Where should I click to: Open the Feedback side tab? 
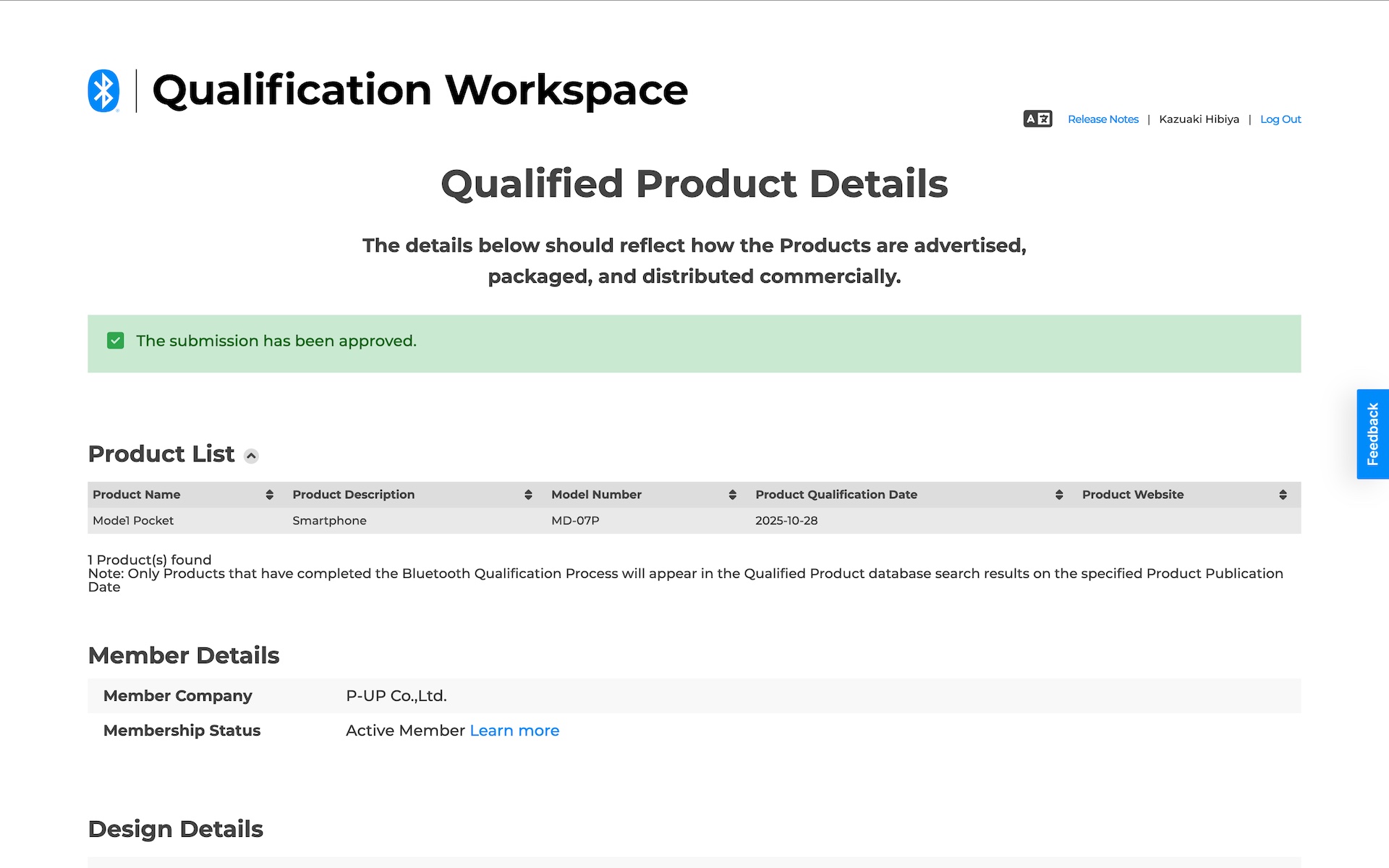click(1372, 434)
